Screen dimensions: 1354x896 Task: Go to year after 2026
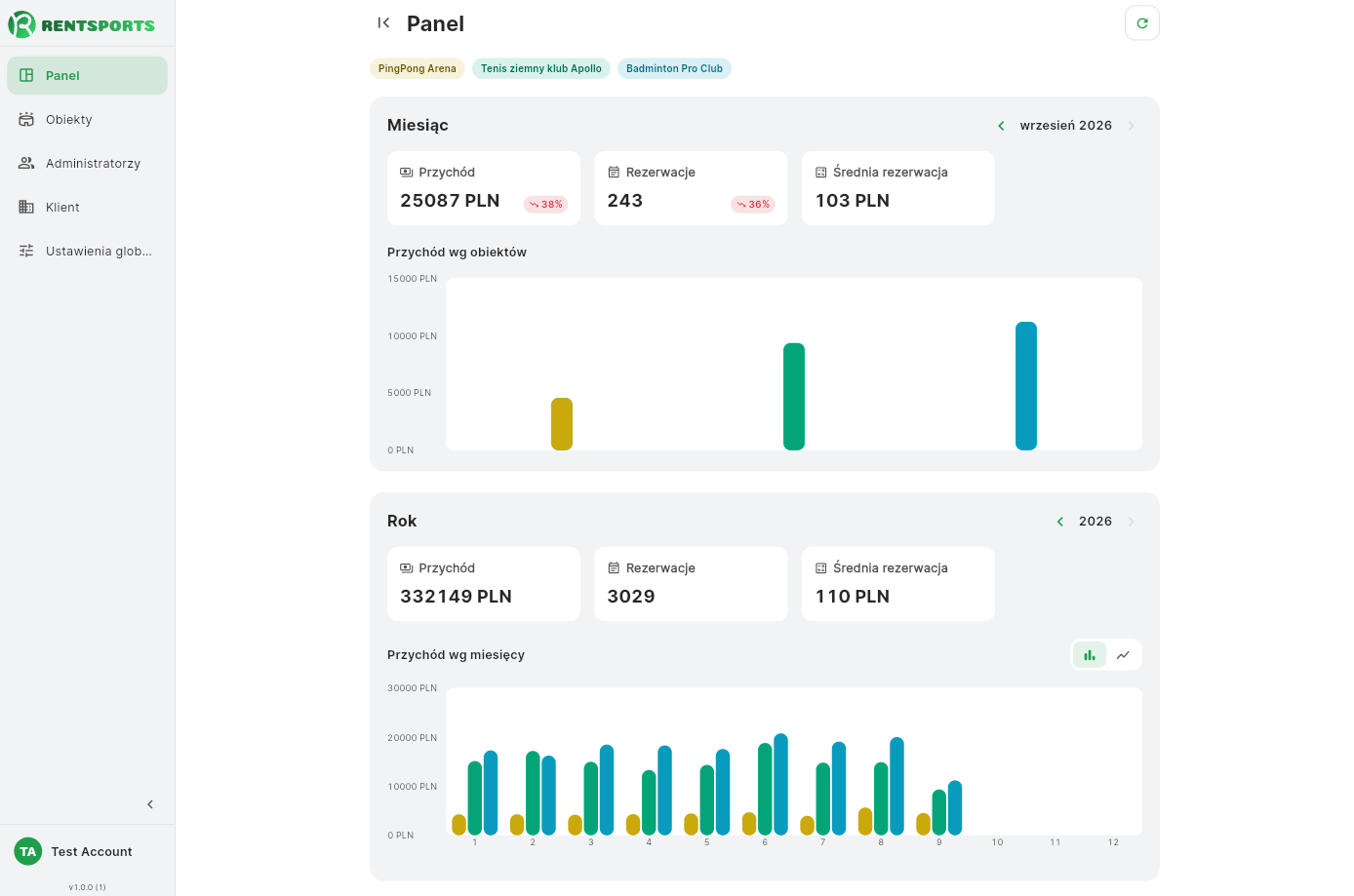point(1132,522)
